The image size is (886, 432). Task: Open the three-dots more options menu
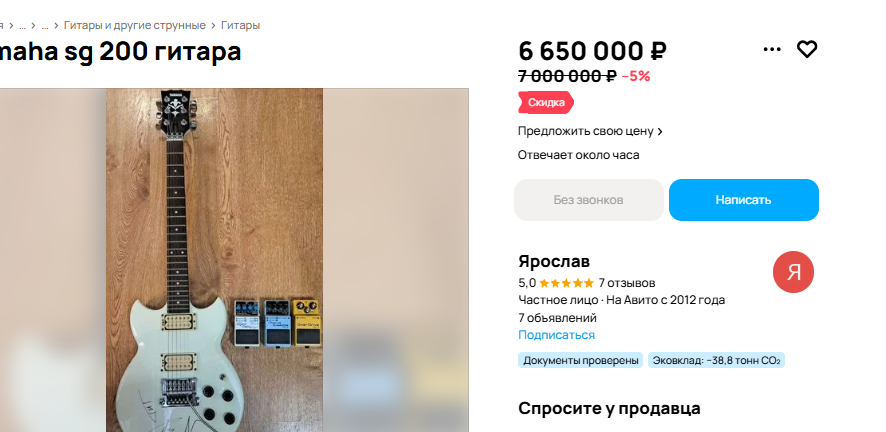coord(772,49)
